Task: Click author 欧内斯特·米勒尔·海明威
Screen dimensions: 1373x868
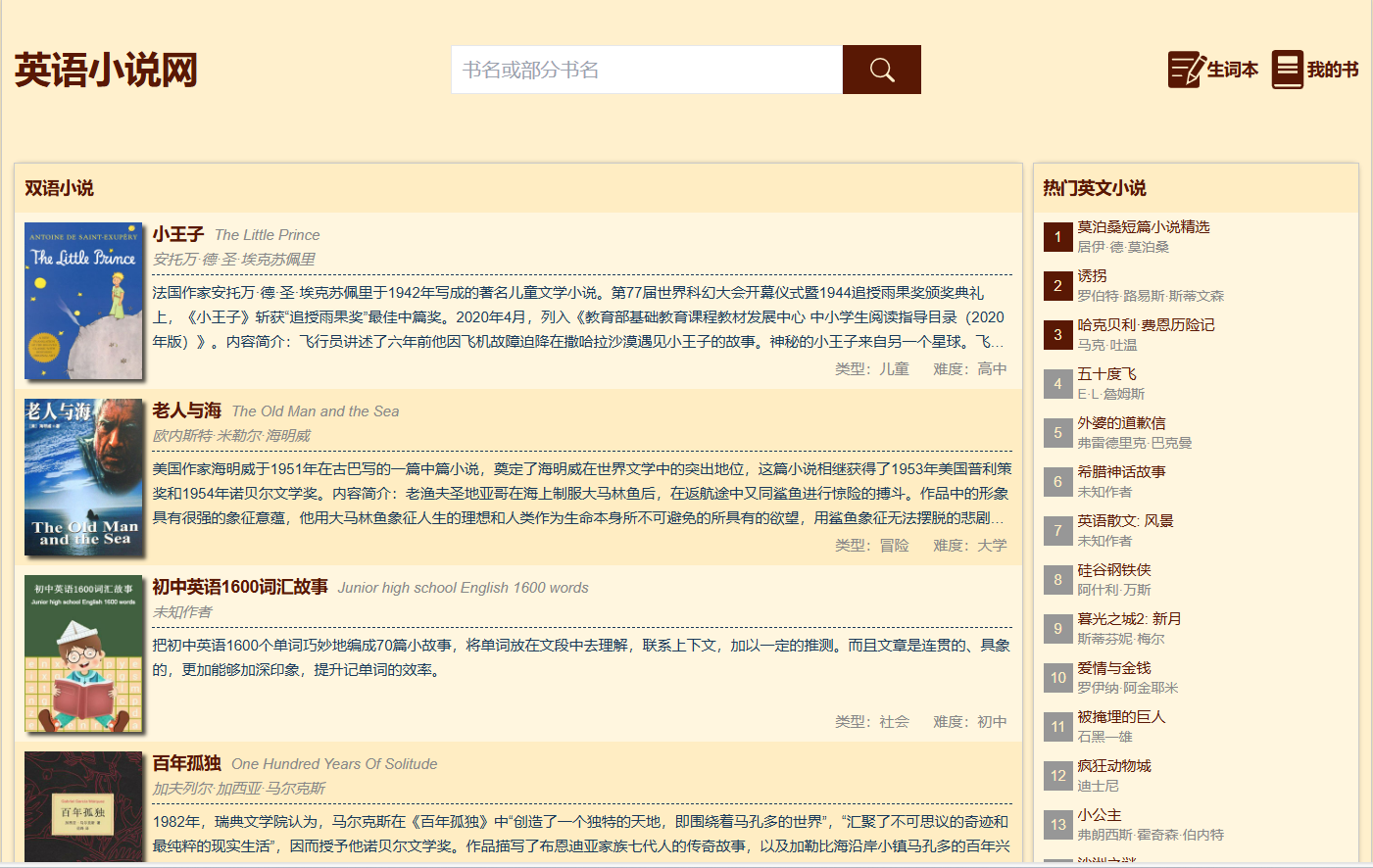Action: click(231, 435)
